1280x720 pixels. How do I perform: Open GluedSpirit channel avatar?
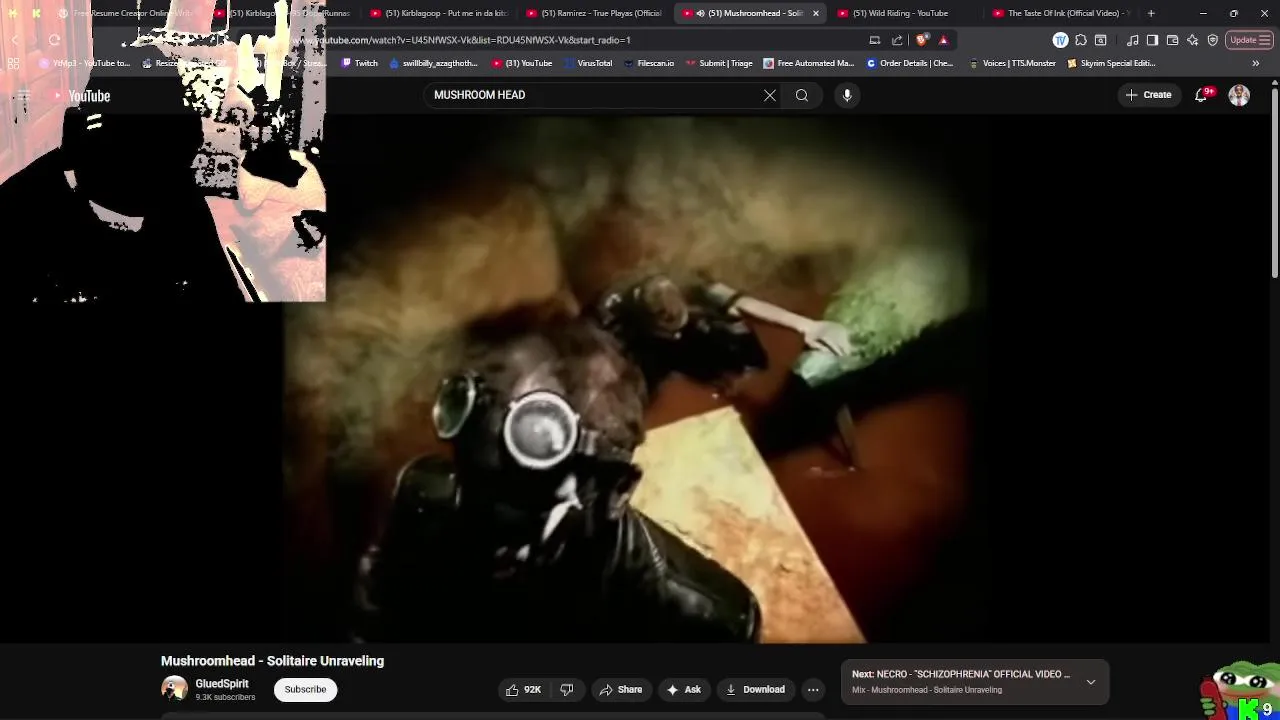click(x=174, y=689)
